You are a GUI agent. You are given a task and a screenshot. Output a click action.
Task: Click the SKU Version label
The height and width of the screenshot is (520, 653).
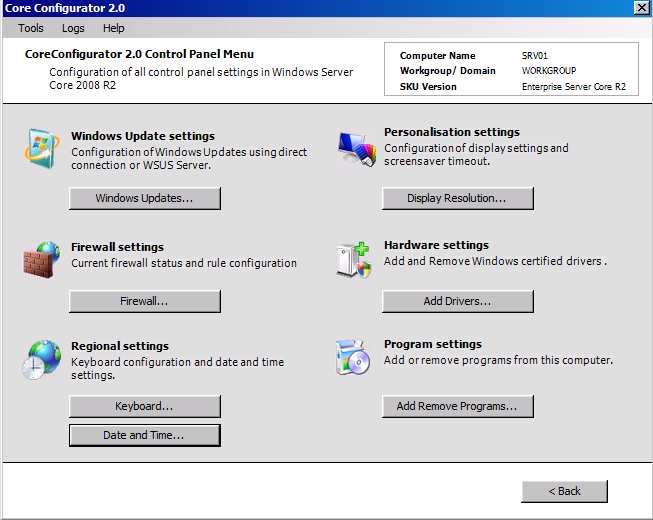428,87
